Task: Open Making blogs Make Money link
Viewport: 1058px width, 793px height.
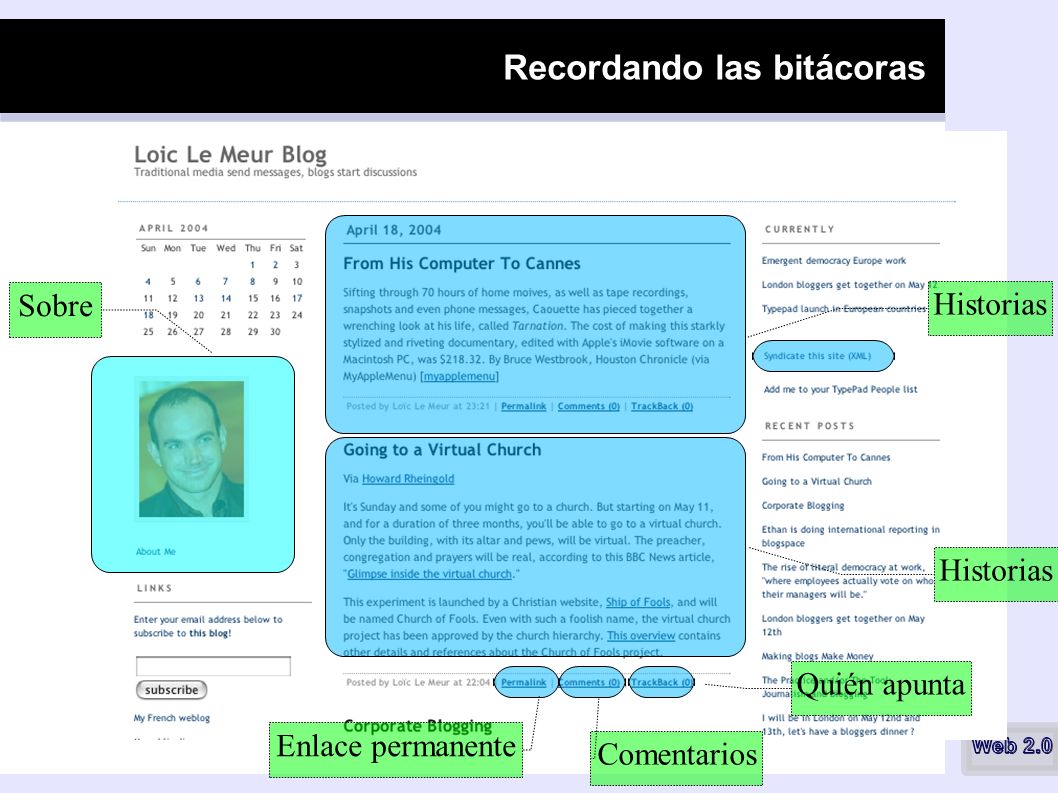Action: point(817,656)
